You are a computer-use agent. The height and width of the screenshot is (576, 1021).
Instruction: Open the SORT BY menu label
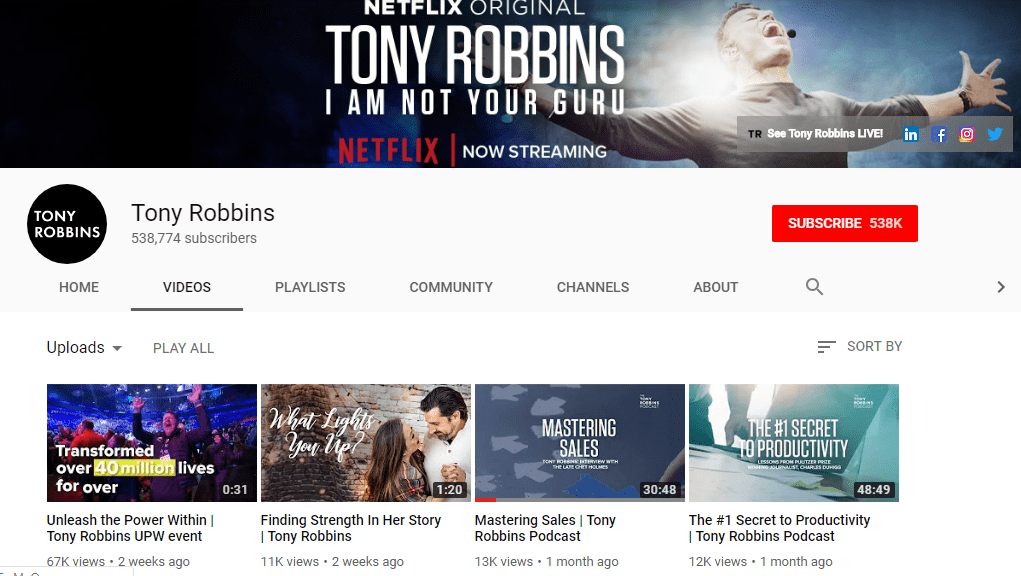tap(874, 346)
